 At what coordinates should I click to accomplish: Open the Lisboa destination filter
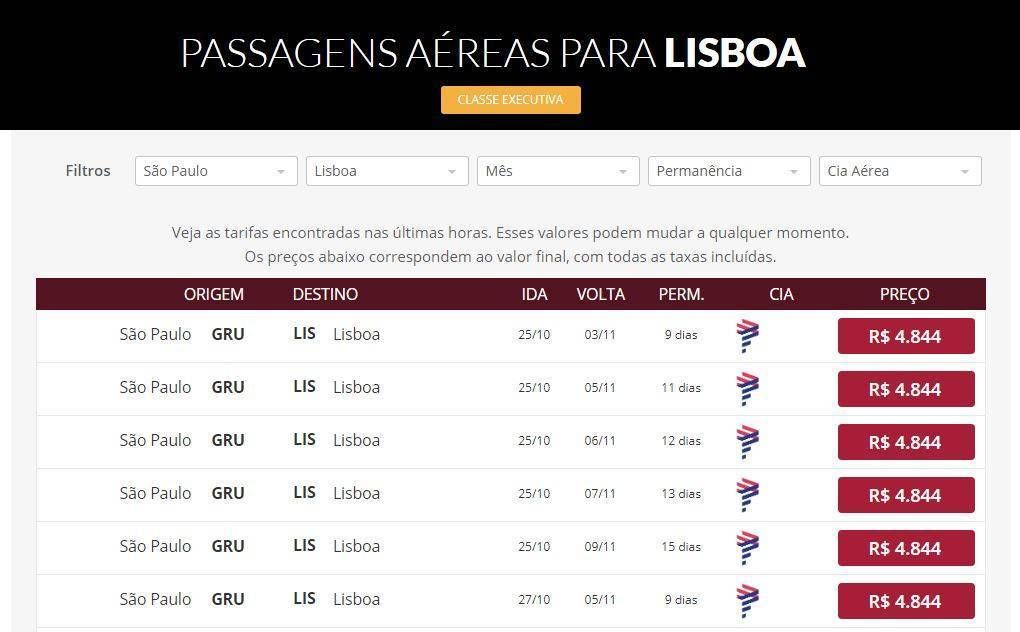[387, 171]
